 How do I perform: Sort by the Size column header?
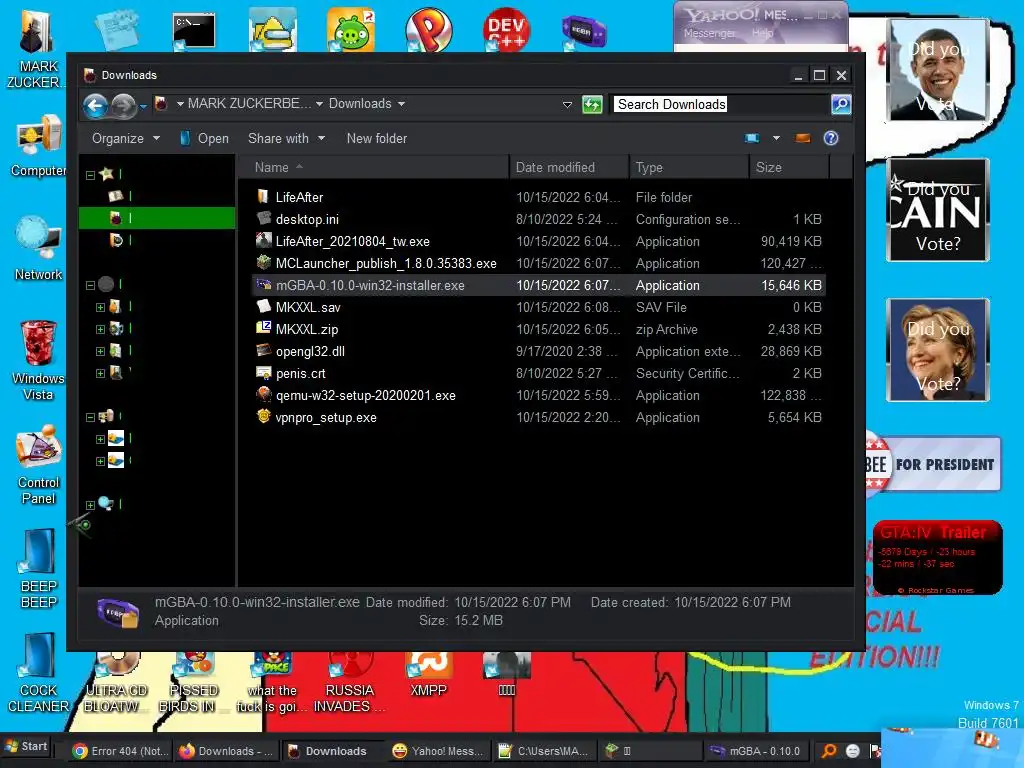(x=789, y=168)
